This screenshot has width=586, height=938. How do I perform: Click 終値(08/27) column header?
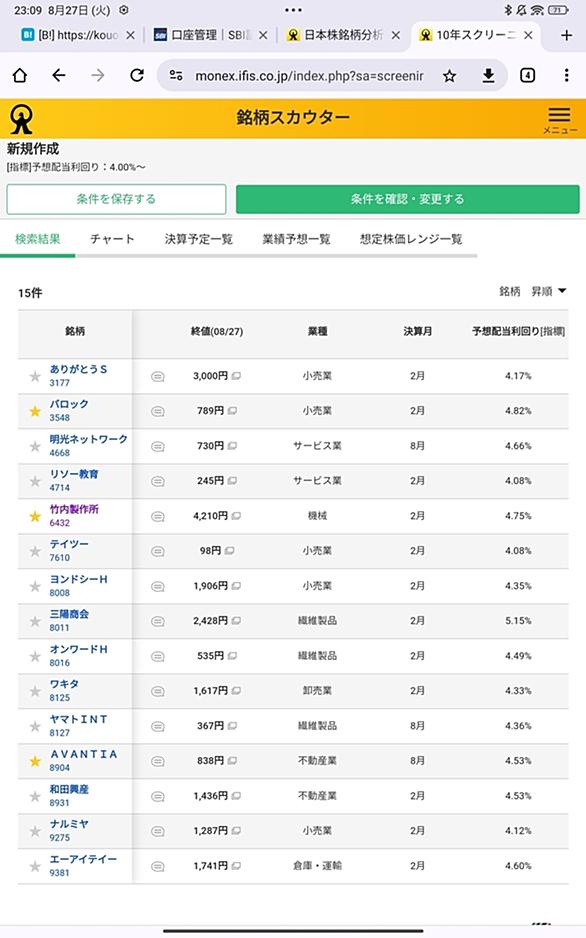point(216,331)
